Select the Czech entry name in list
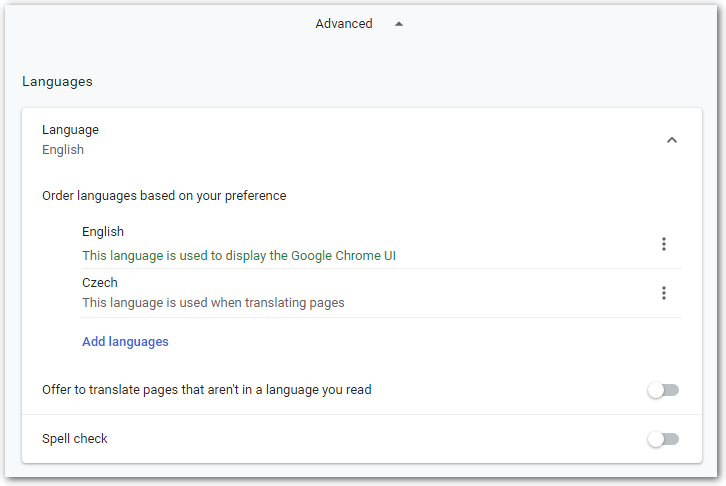Viewport: 726px width, 486px height. 100,283
